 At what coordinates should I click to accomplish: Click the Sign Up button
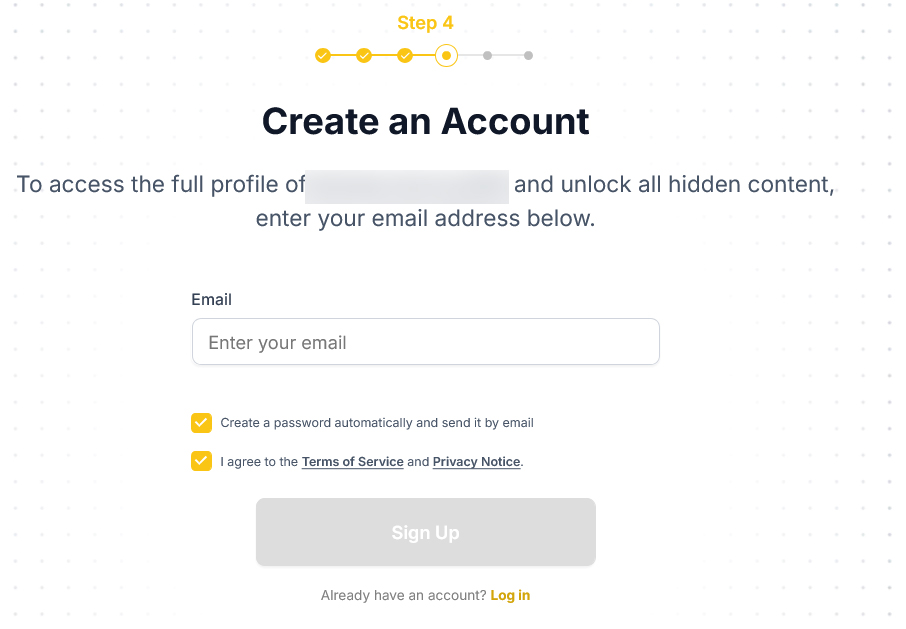(425, 532)
